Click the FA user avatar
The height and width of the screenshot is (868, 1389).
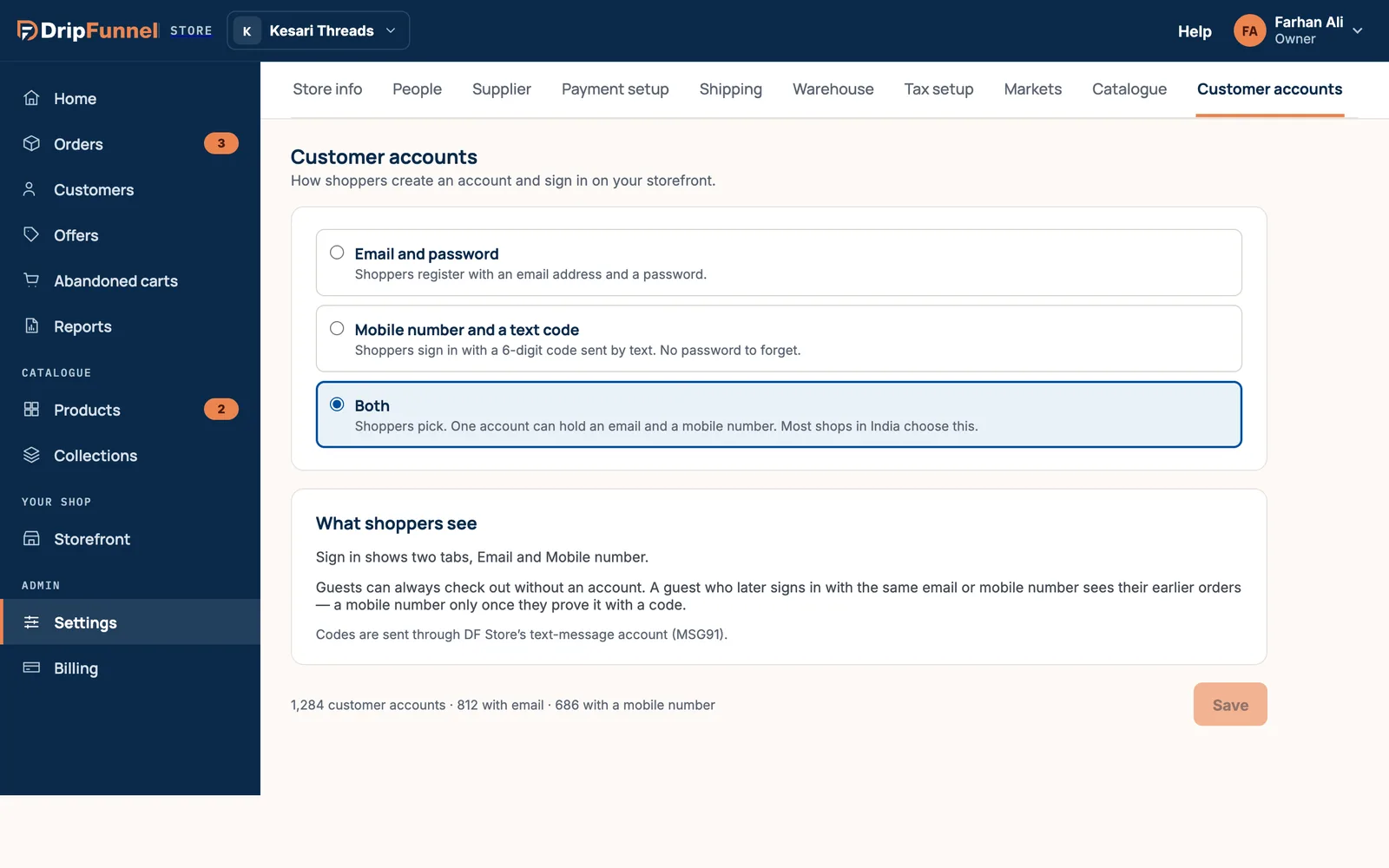click(x=1249, y=30)
